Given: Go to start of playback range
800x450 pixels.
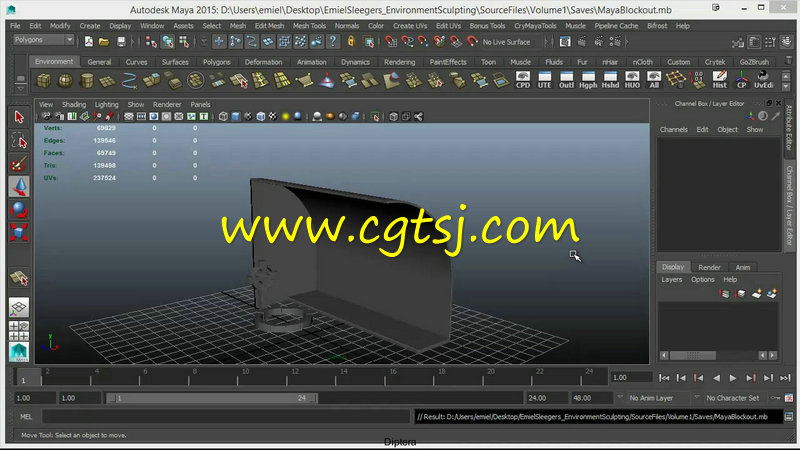Looking at the screenshot, I should (664, 378).
